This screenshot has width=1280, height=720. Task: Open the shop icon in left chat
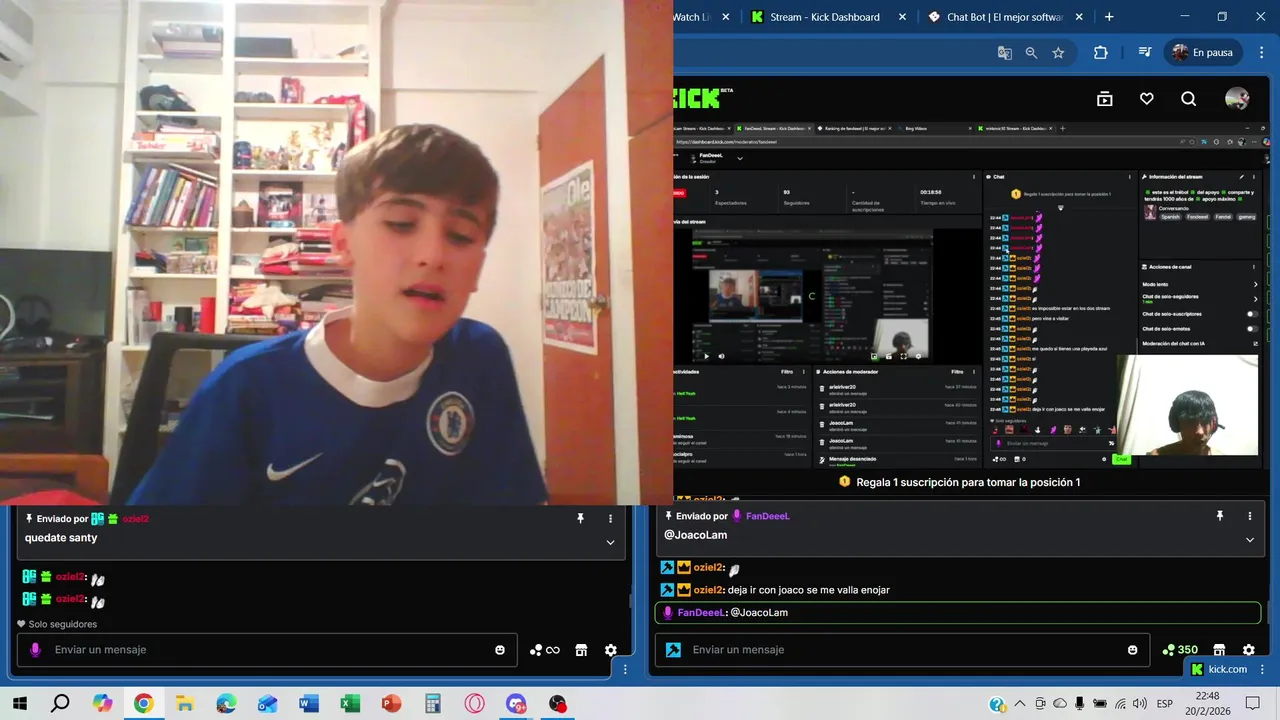coord(581,650)
